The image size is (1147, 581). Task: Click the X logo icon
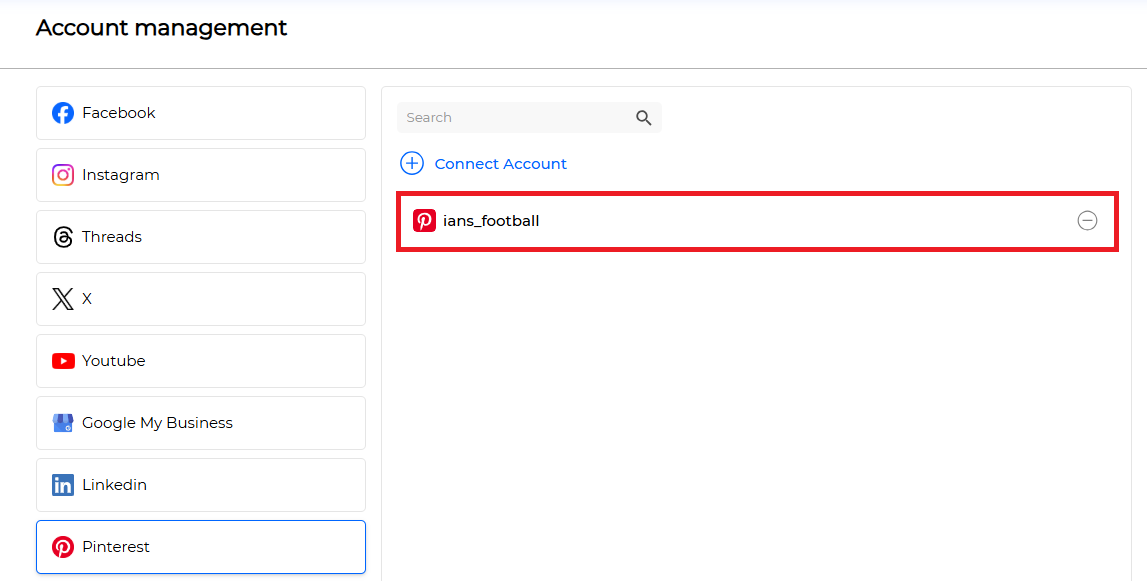63,299
